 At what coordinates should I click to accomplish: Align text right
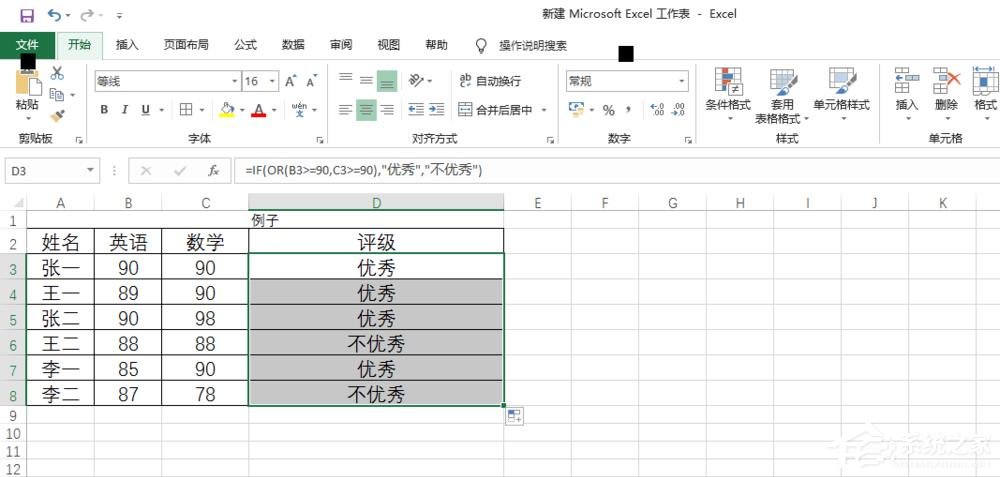(x=386, y=110)
